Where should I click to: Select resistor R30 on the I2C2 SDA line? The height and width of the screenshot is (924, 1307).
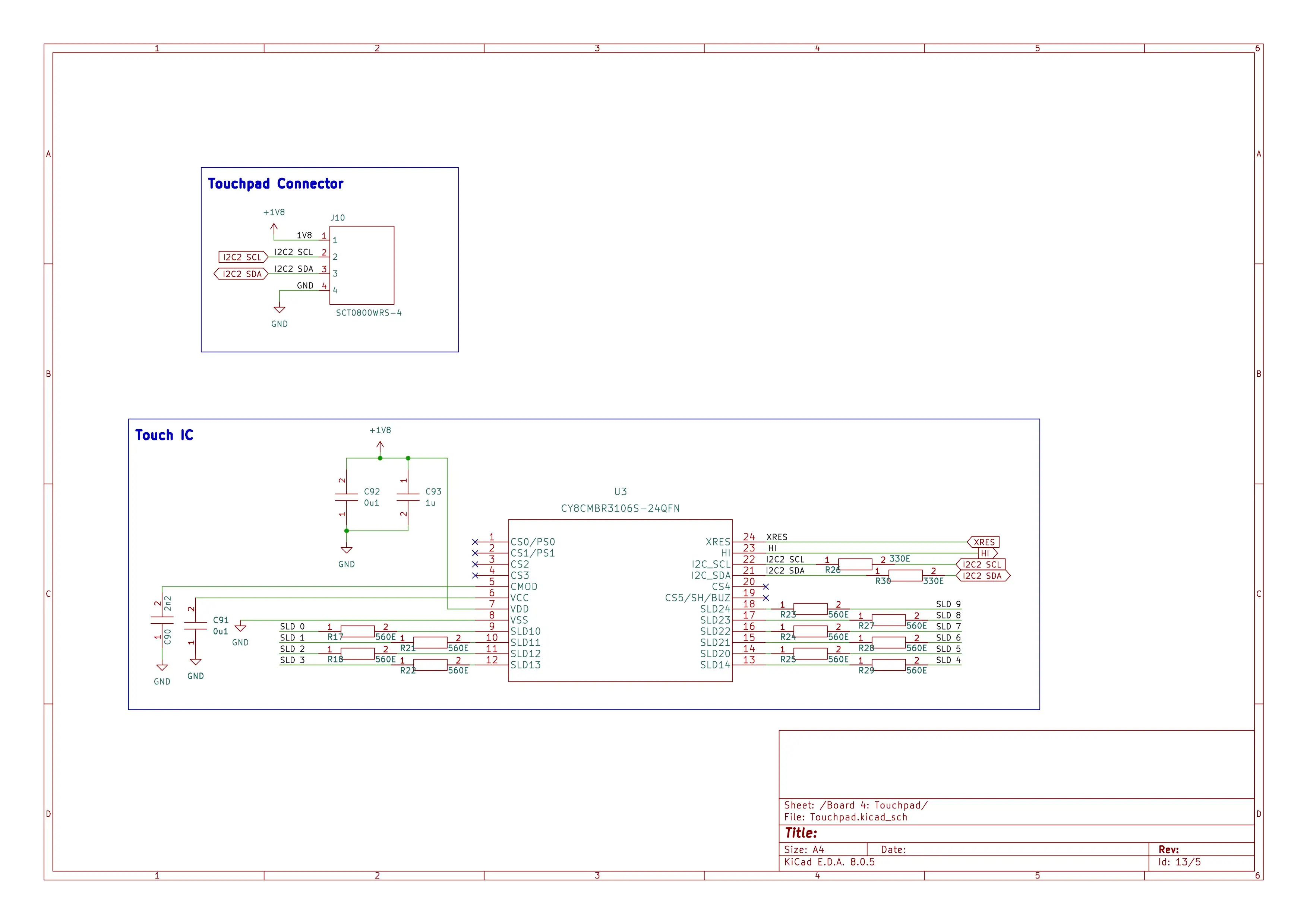click(x=905, y=575)
